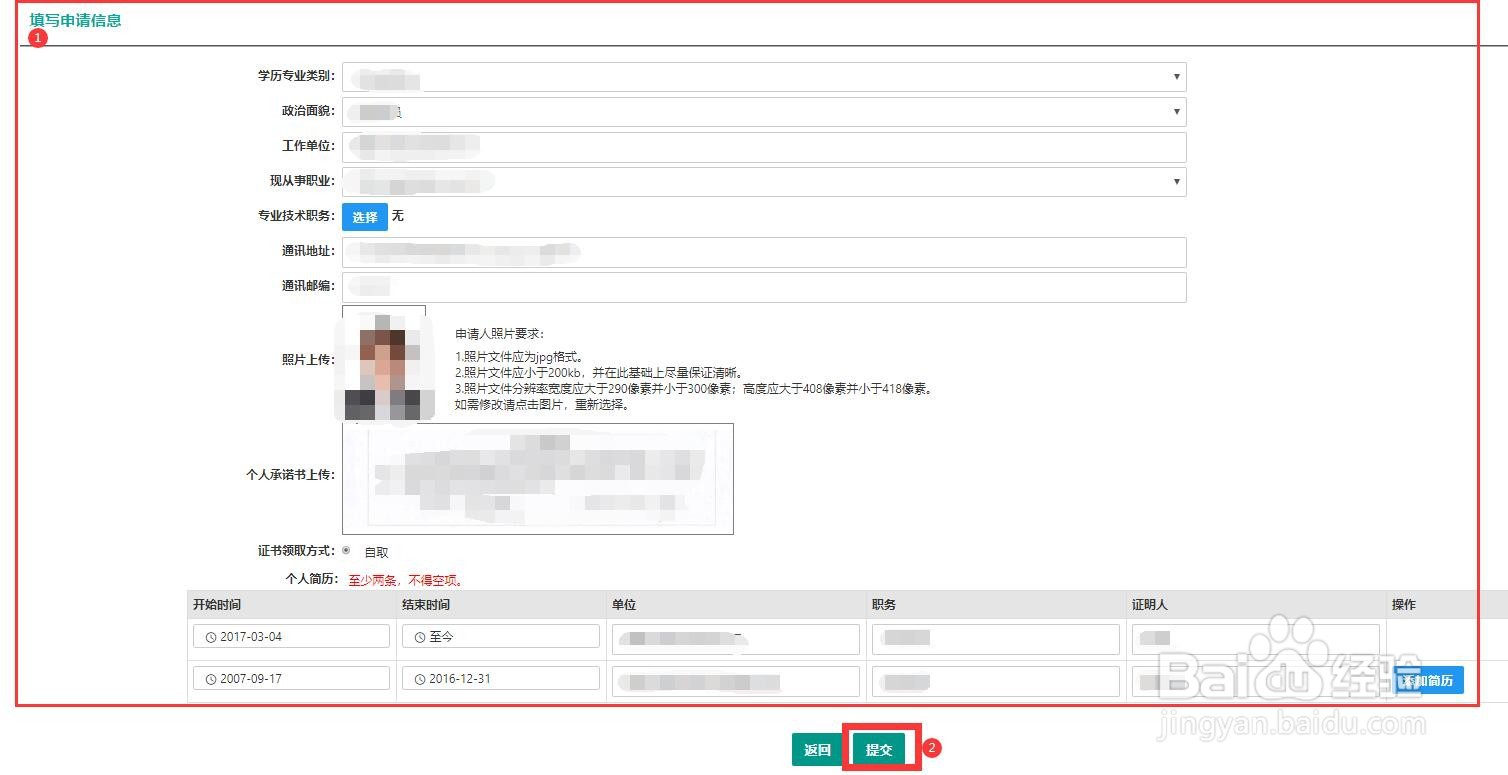This screenshot has height=775, width=1508.
Task: Select the 自取 certificate pickup option
Action: 347,551
